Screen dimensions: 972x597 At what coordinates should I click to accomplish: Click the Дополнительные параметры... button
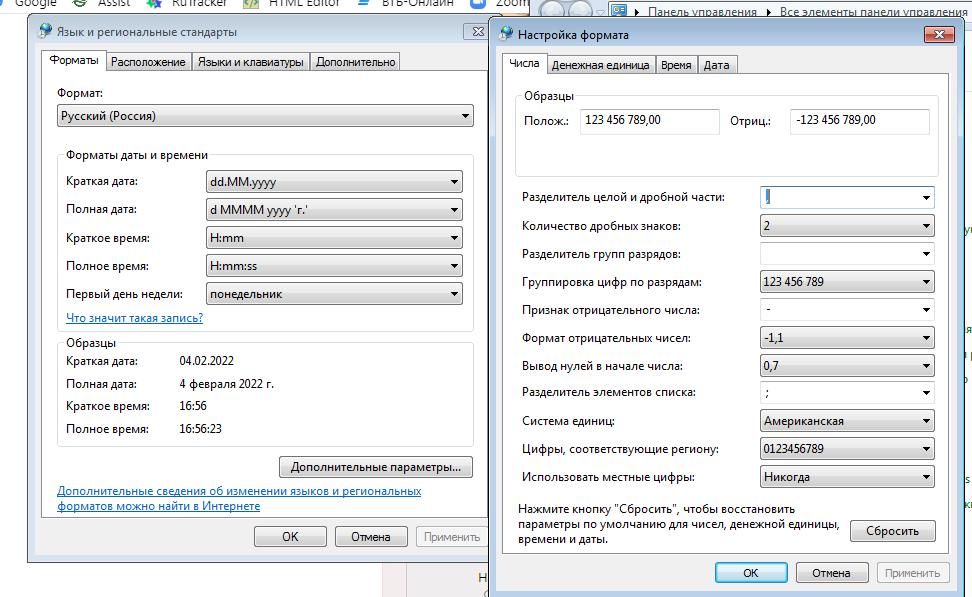tap(375, 467)
